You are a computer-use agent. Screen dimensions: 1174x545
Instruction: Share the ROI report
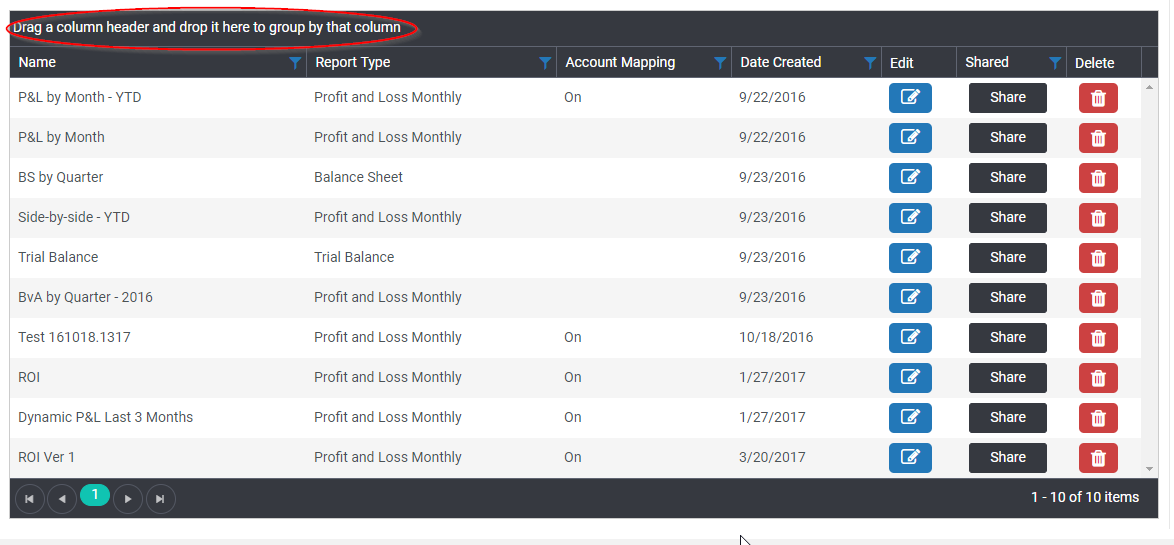click(1007, 377)
